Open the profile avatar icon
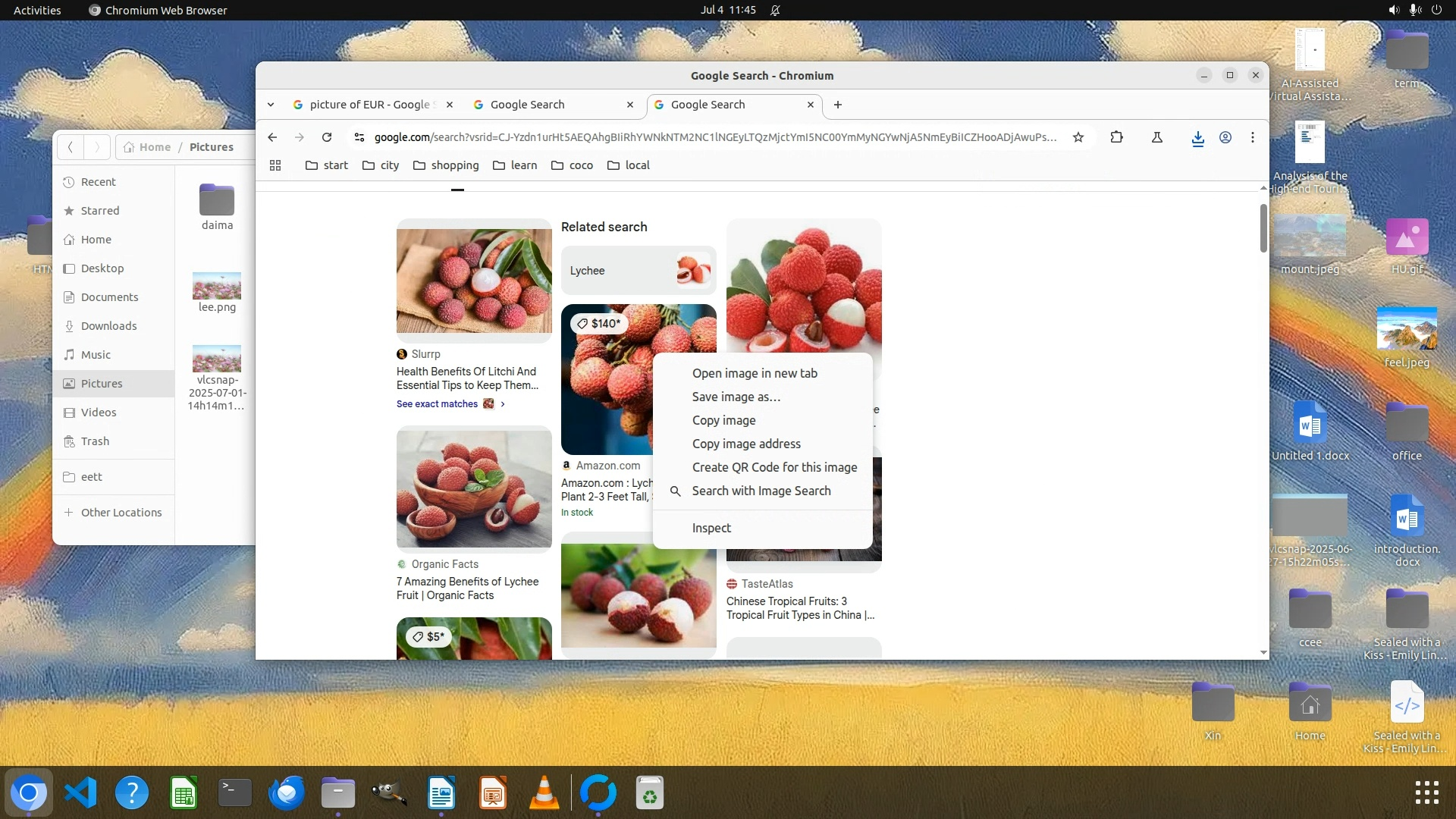1456x819 pixels. point(1225,137)
